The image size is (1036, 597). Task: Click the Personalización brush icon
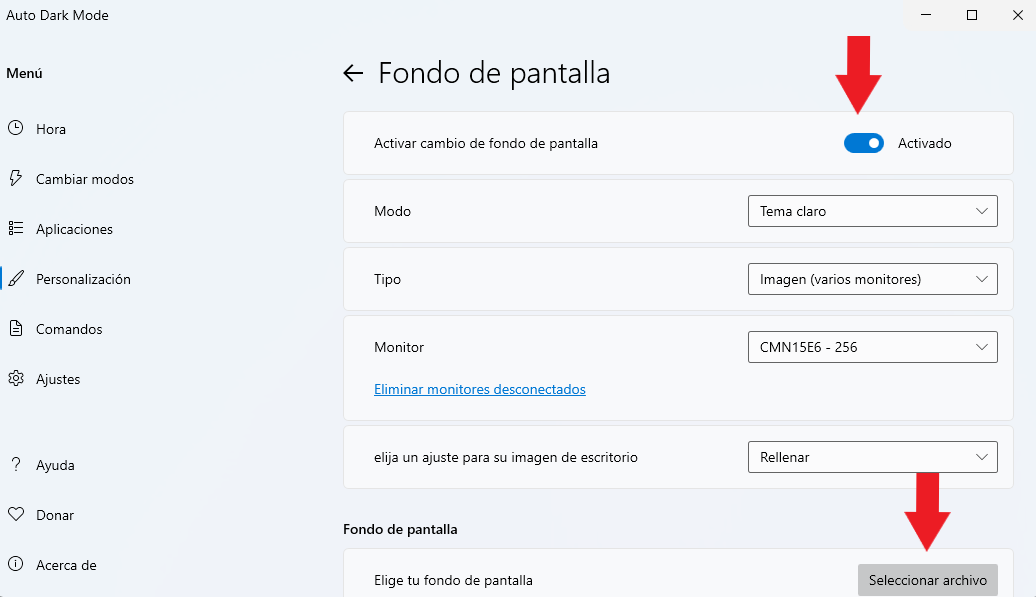click(17, 279)
